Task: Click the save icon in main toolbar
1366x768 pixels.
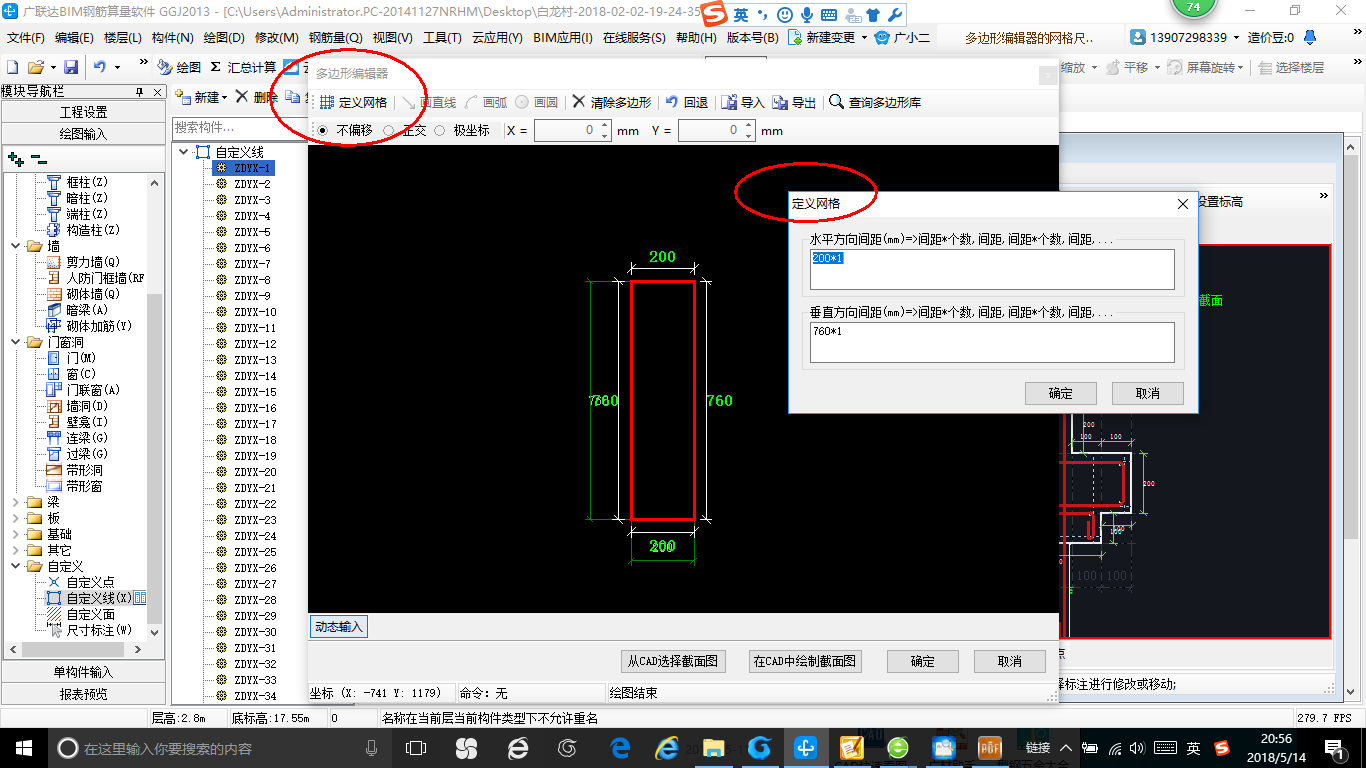Action: tap(71, 67)
